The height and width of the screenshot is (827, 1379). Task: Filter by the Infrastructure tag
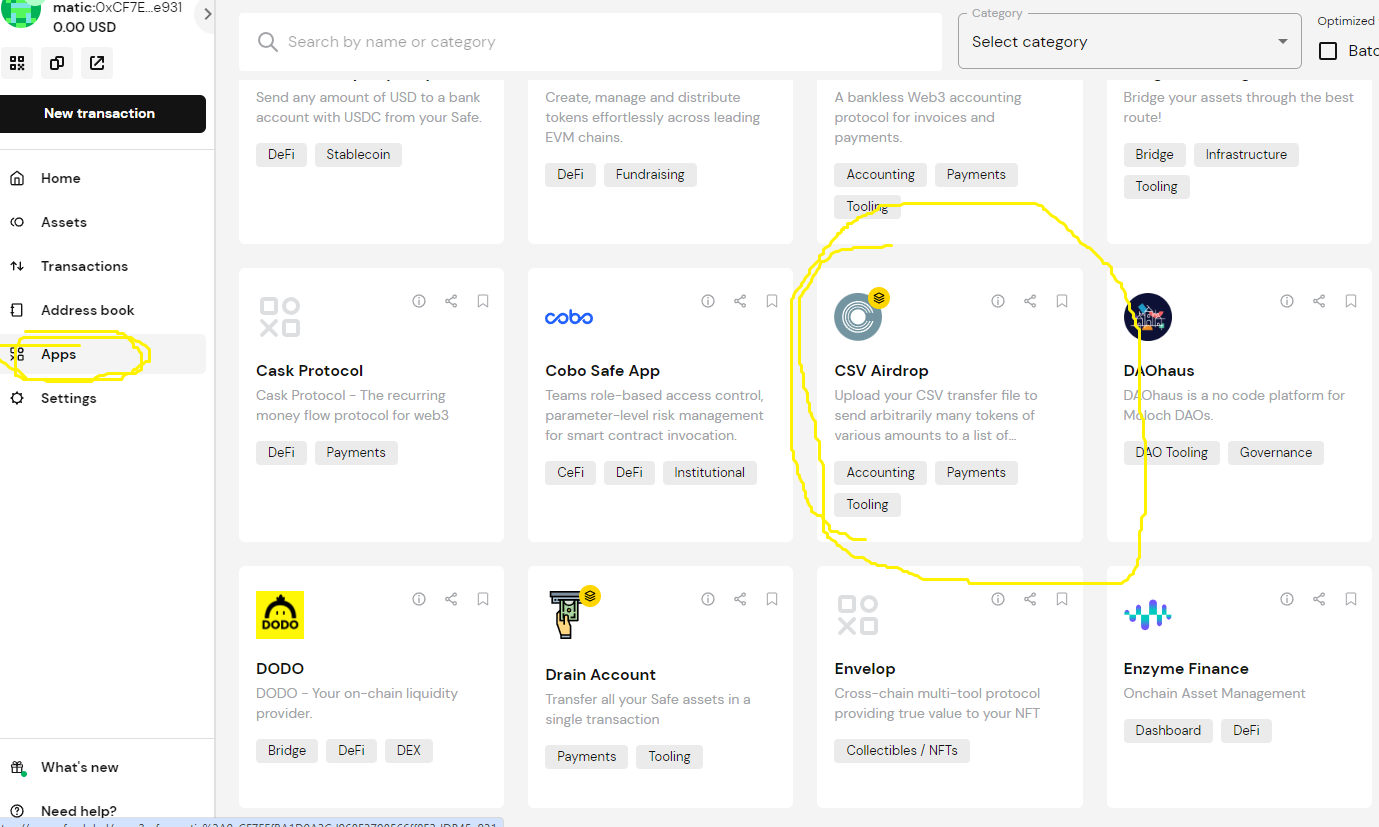tap(1246, 155)
